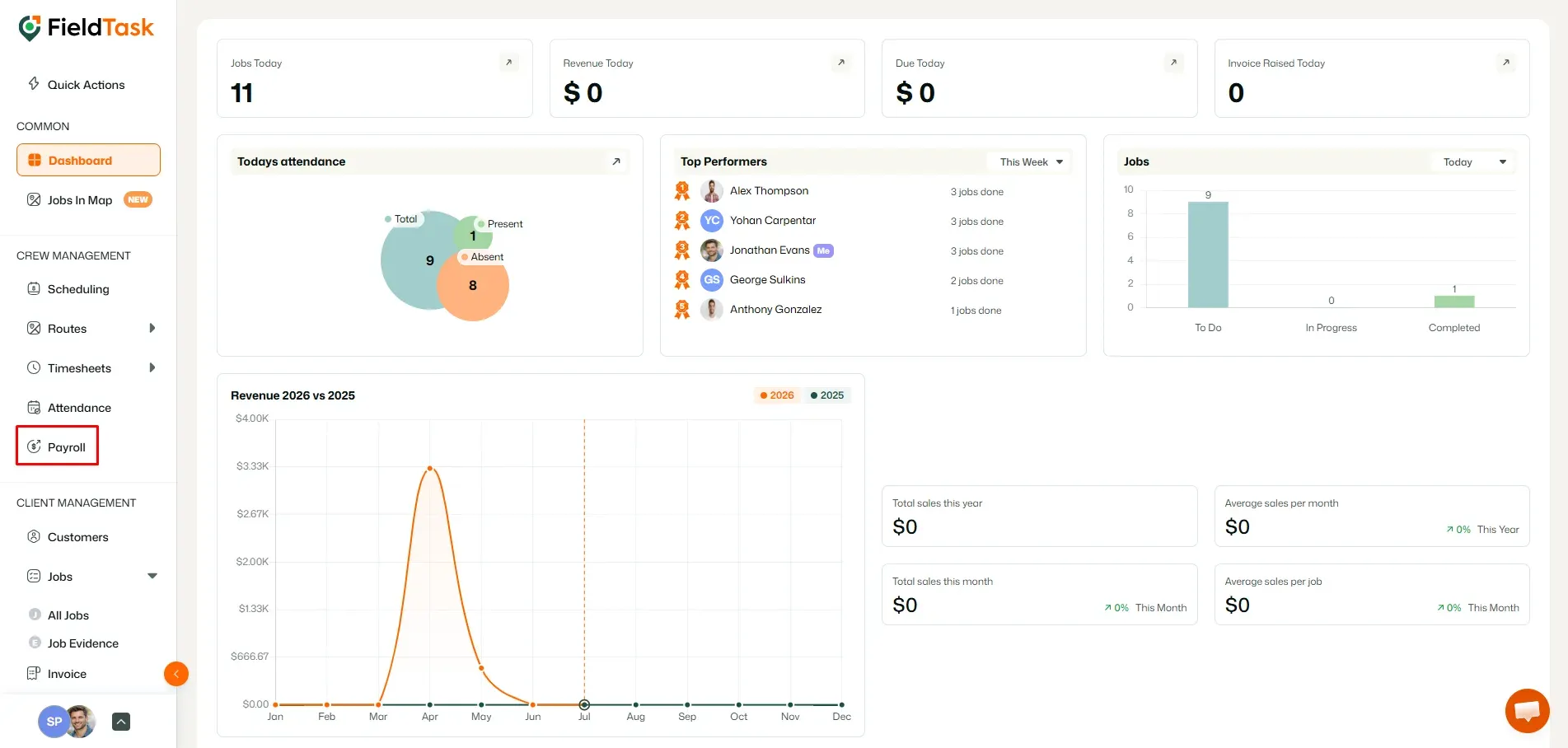Collapse sidebar with orange chevron button
This screenshot has width=1568, height=748.
176,674
